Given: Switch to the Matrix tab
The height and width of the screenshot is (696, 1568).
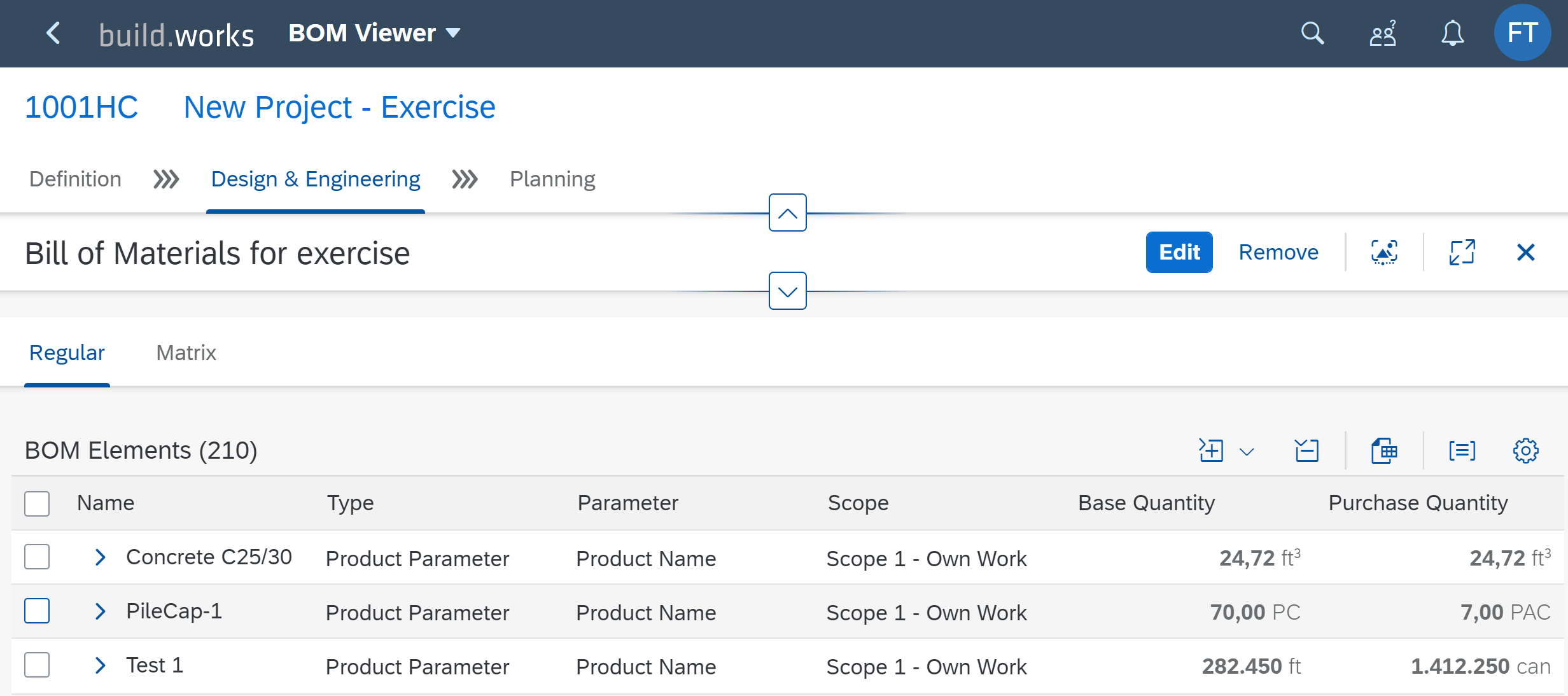Looking at the screenshot, I should [x=186, y=352].
